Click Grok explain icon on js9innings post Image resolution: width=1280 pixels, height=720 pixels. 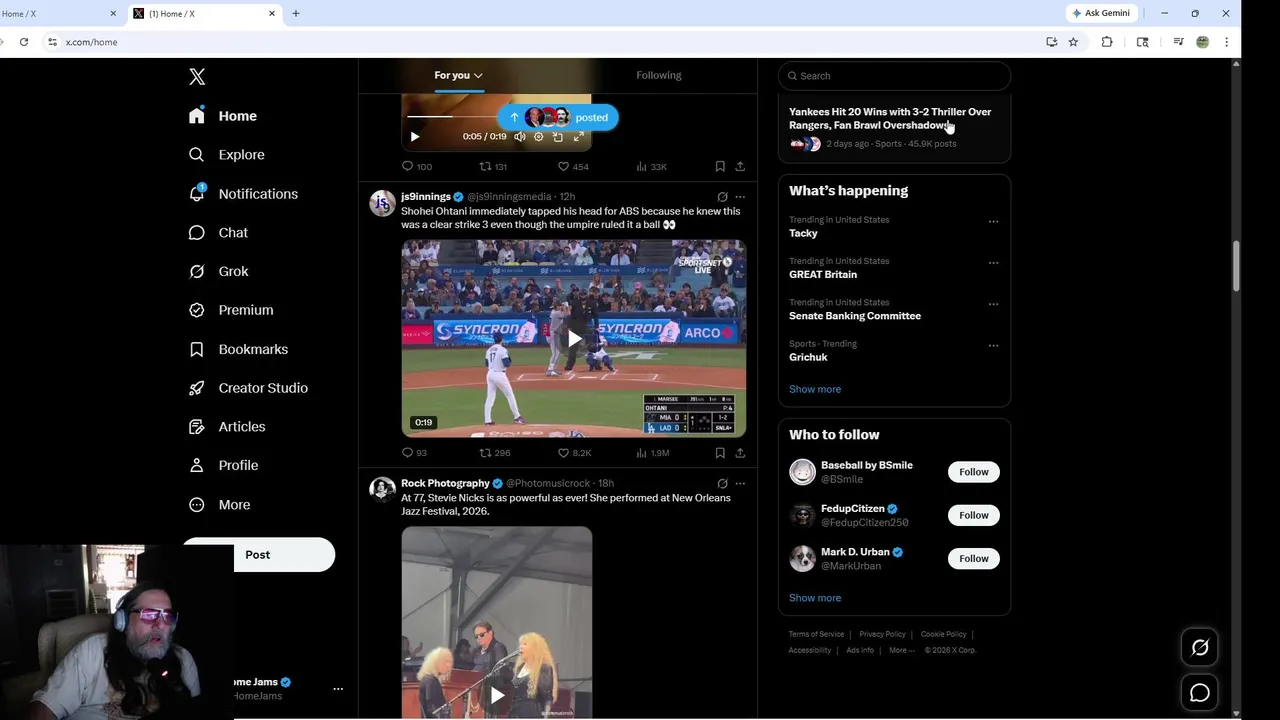point(722,197)
